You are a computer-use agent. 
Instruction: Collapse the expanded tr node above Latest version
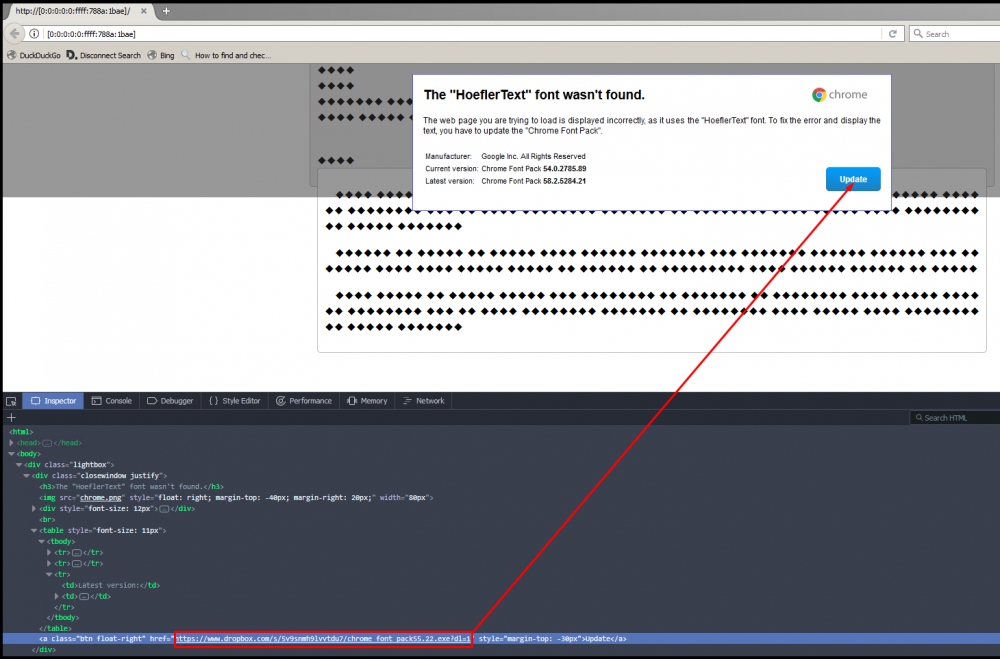pos(49,574)
